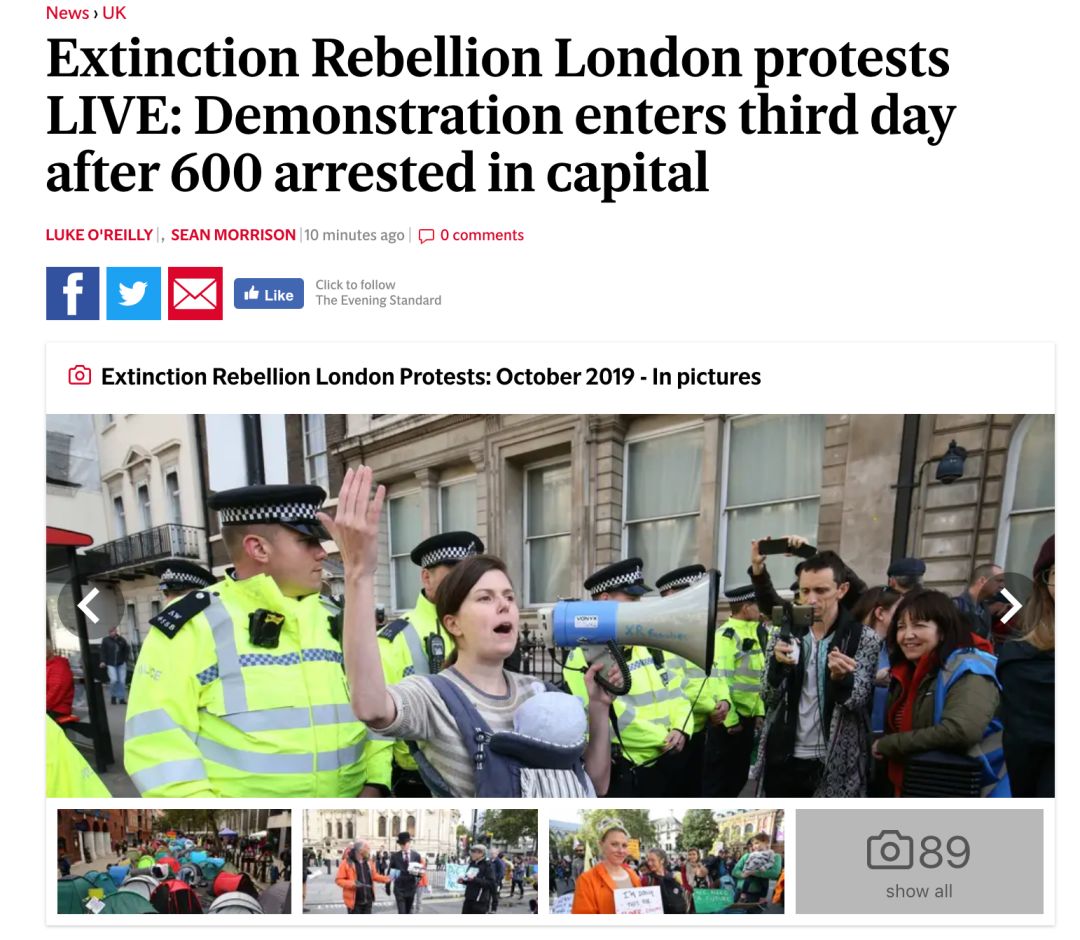Click the gallery camera icon beside title

click(79, 375)
